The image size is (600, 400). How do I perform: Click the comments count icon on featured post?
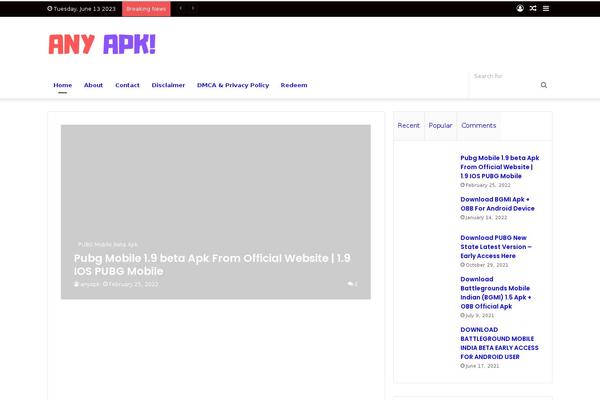(x=352, y=284)
